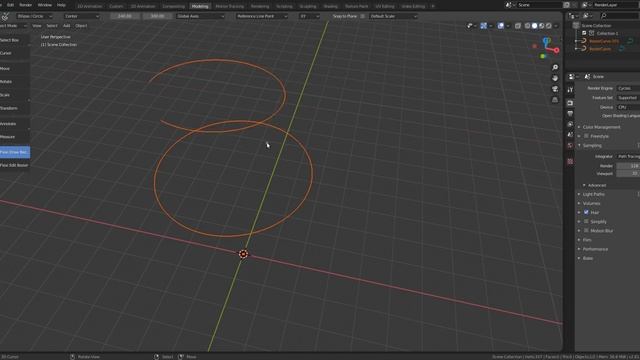Open the Window menu
The height and width of the screenshot is (360, 640).
coord(44,5)
